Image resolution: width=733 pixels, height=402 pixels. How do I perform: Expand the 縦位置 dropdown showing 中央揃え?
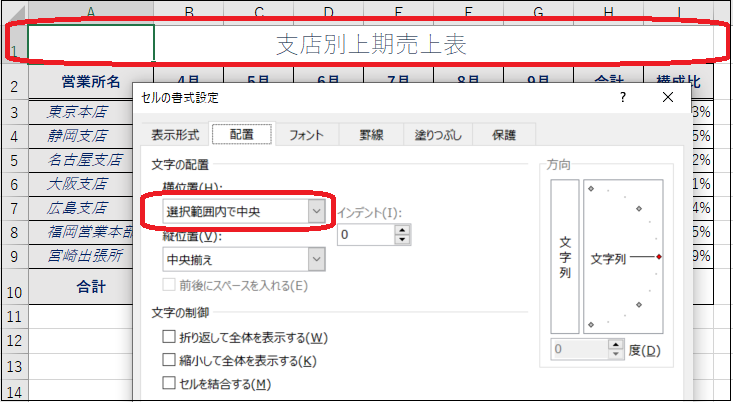(x=316, y=260)
